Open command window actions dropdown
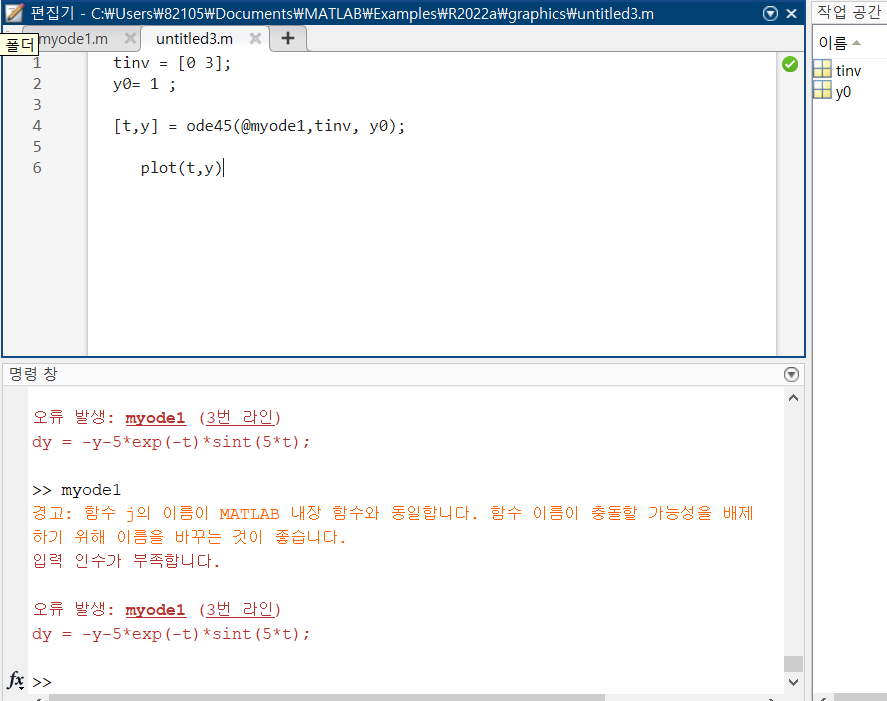The height and width of the screenshot is (701, 887). [x=791, y=374]
